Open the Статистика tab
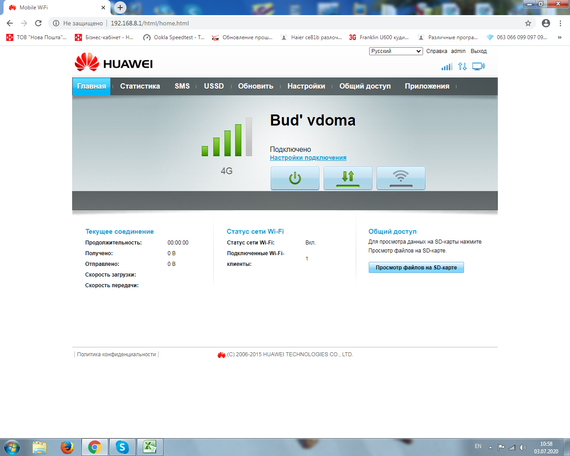This screenshot has width=570, height=456. tap(140, 86)
